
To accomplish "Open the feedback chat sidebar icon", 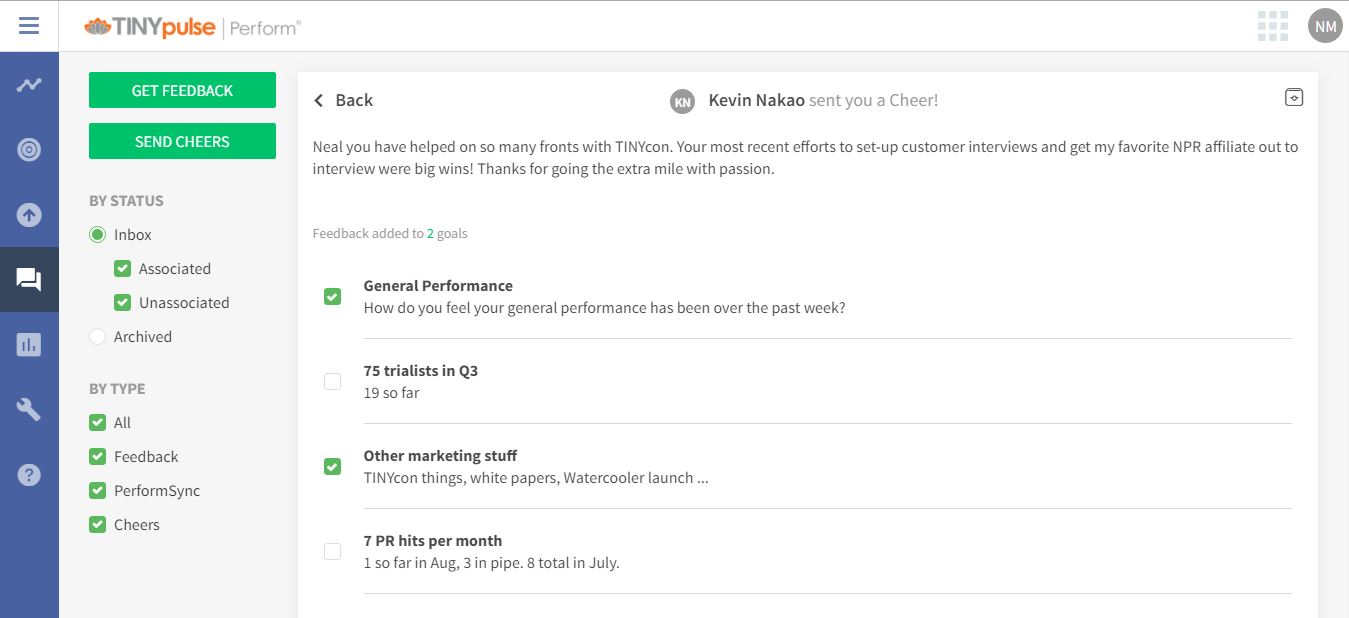I will [29, 280].
